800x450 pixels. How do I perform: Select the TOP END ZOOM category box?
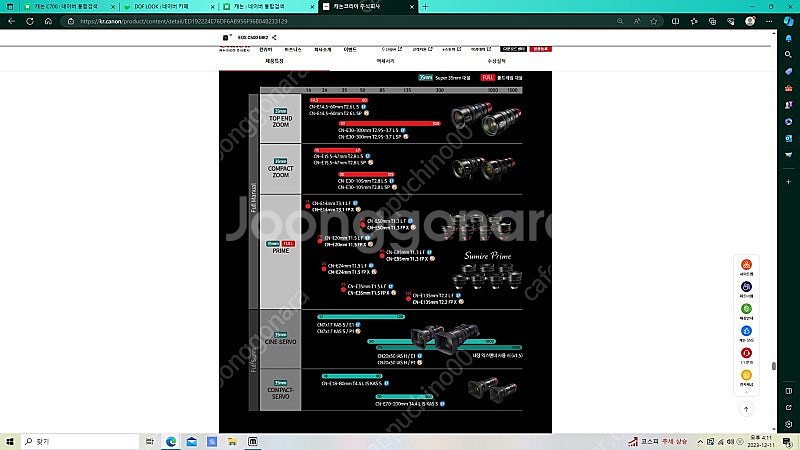pos(280,118)
